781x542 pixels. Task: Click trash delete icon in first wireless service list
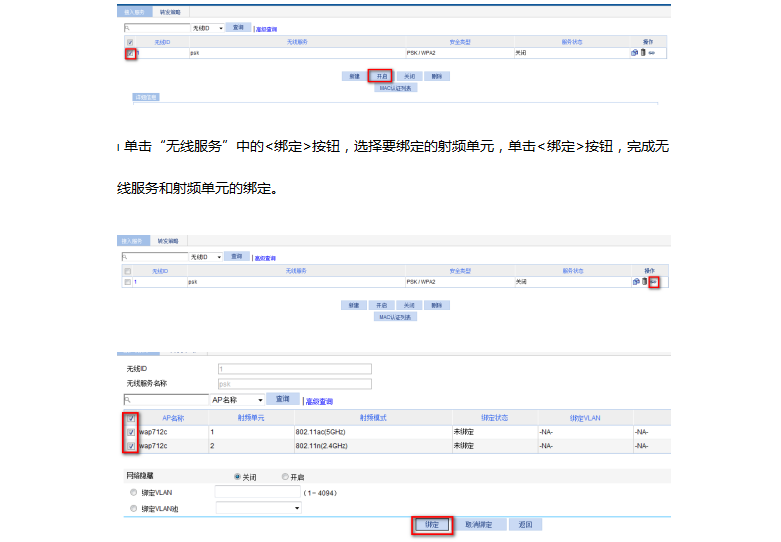(x=643, y=52)
